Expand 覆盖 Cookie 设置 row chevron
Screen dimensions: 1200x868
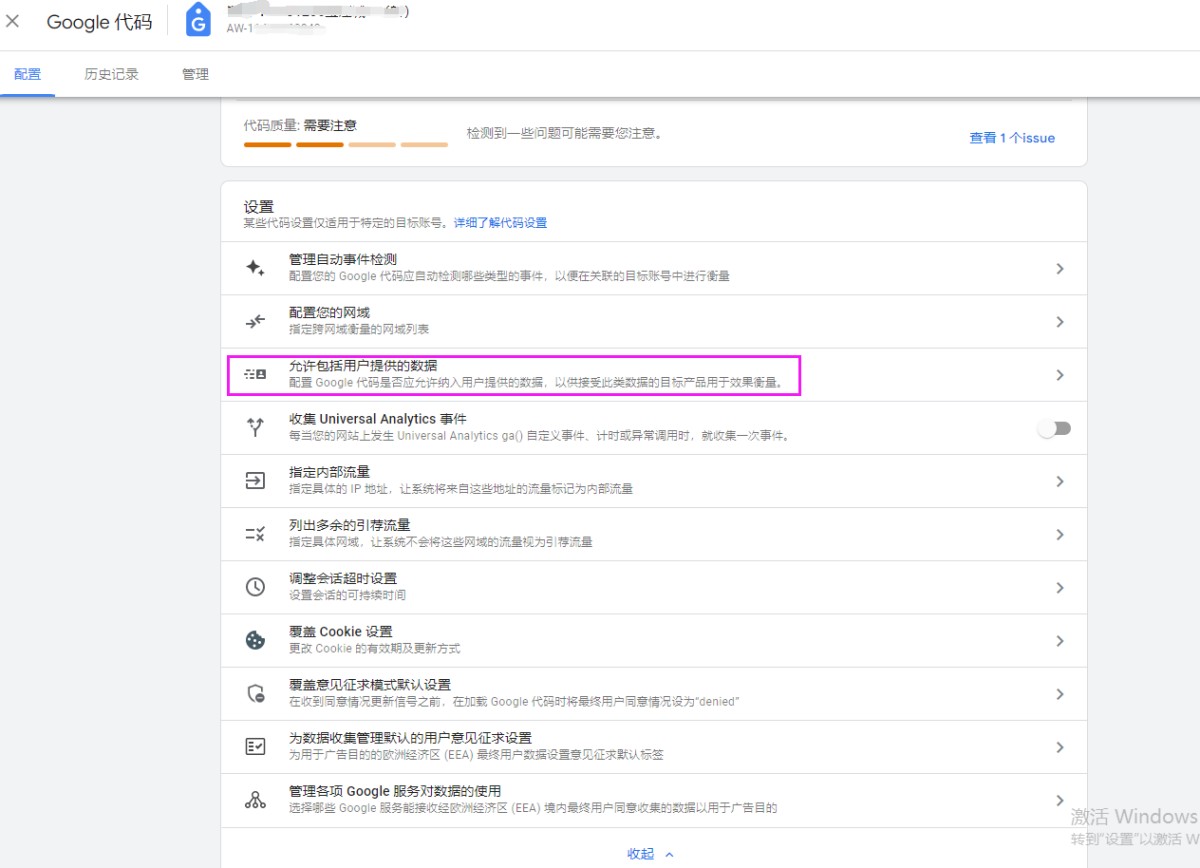(x=1060, y=641)
